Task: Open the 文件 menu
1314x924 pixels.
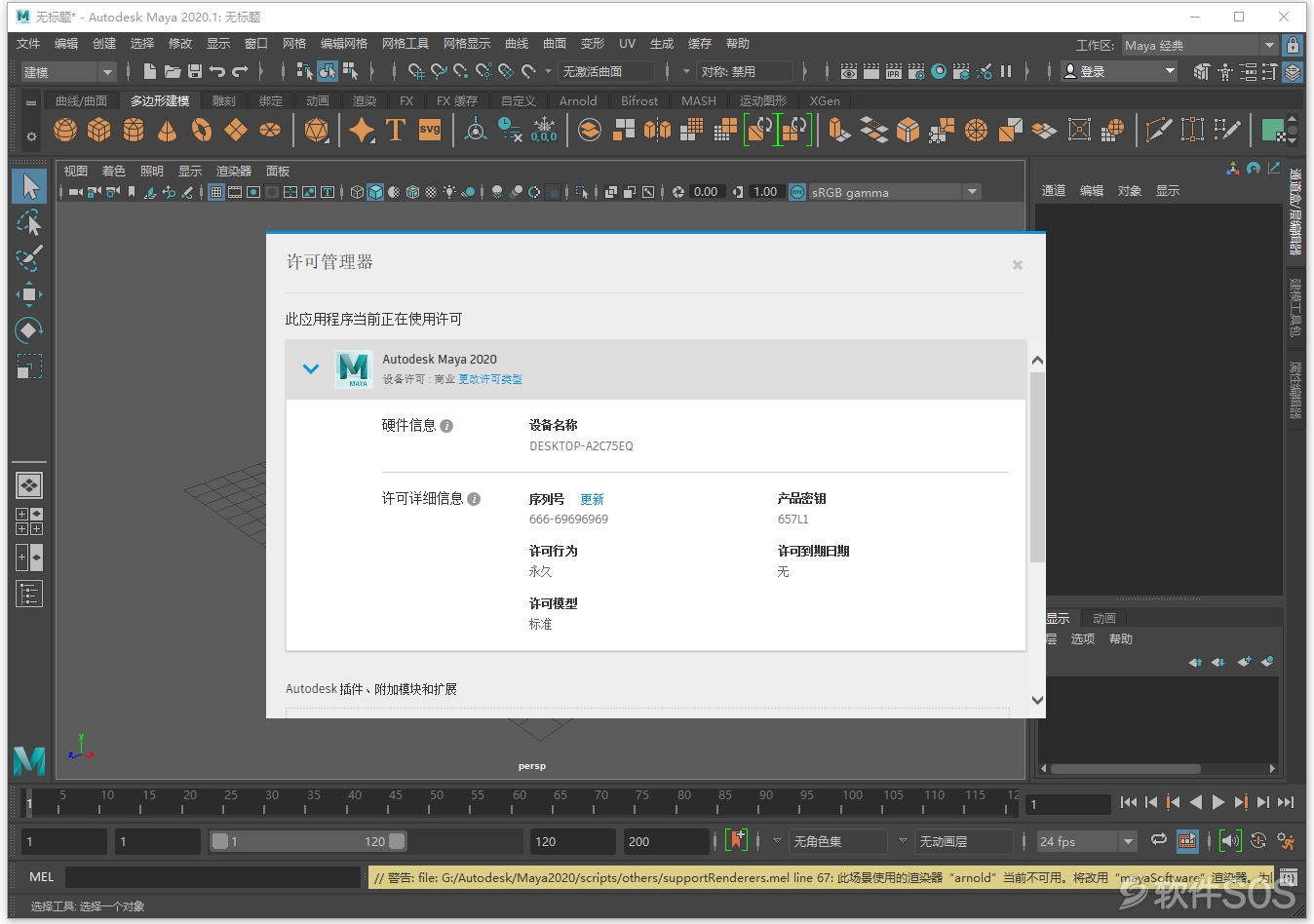Action: [x=28, y=44]
